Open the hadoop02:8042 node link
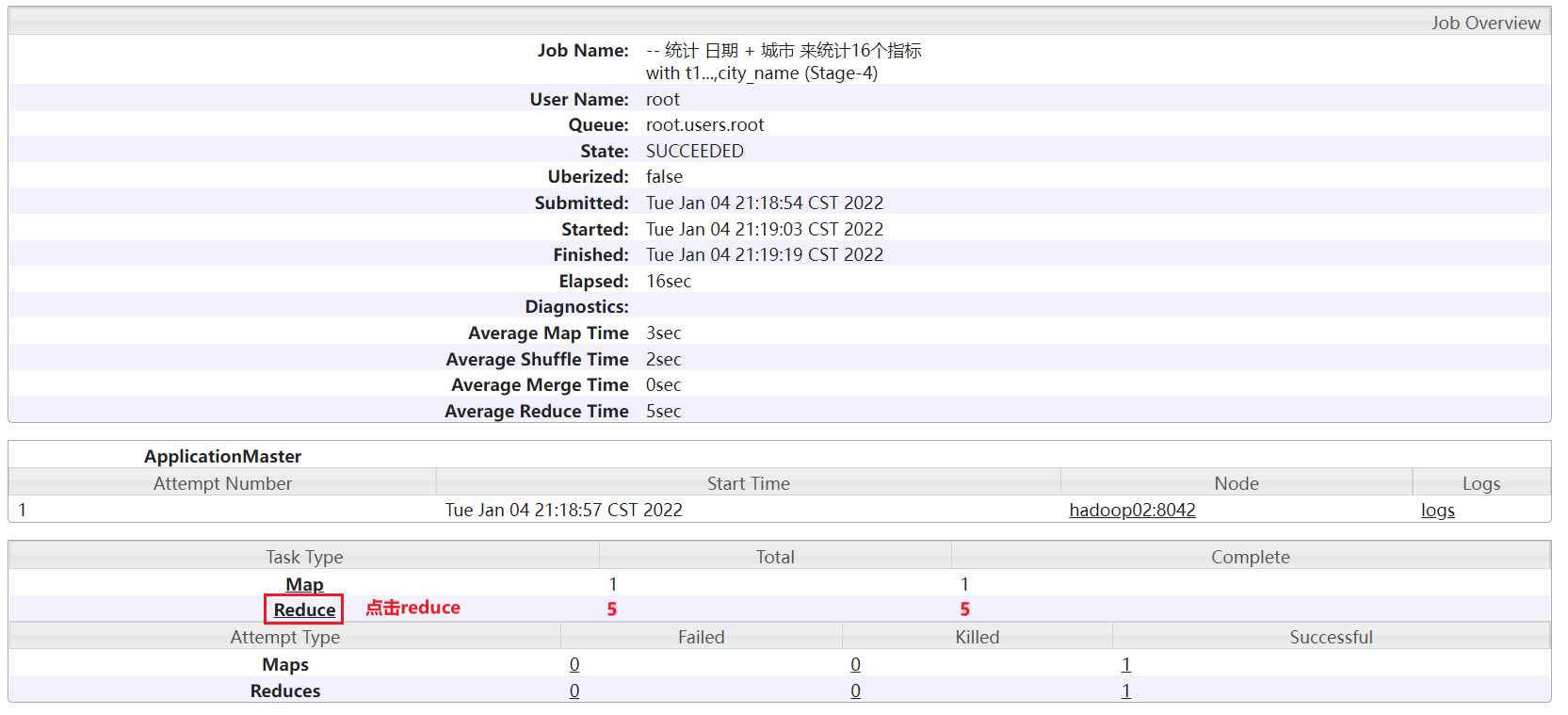This screenshot has height=715, width=1568. point(1132,510)
